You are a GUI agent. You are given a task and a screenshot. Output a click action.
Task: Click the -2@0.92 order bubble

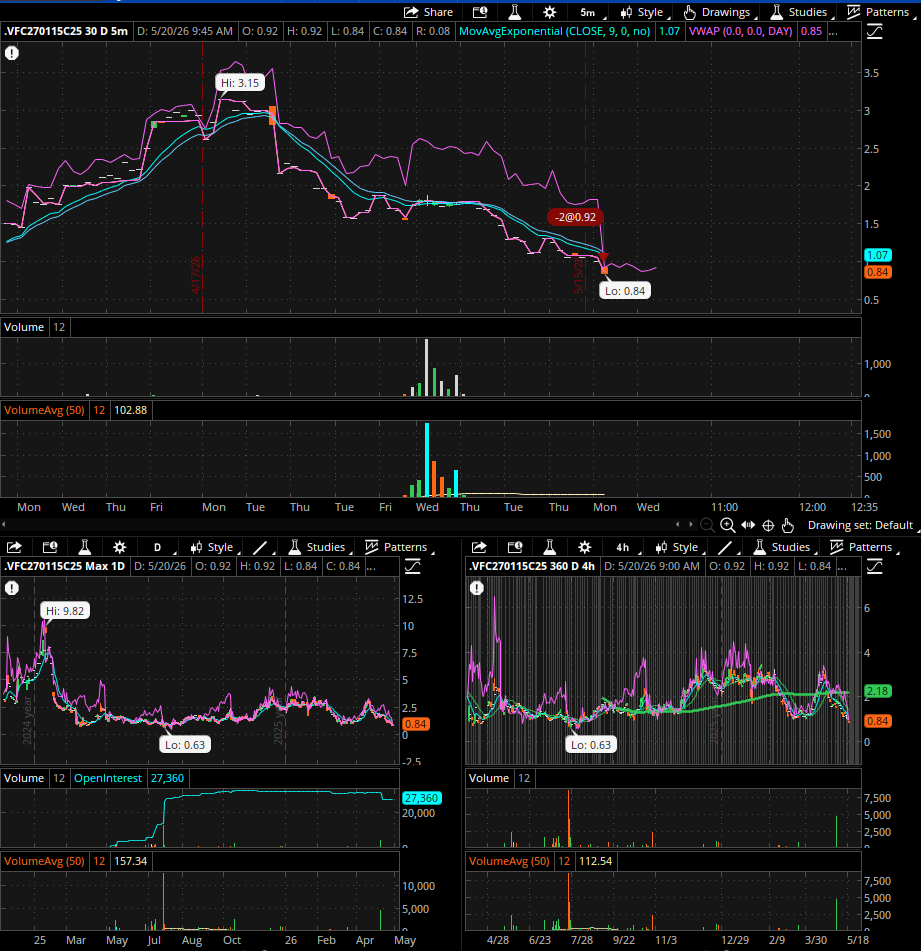[575, 217]
